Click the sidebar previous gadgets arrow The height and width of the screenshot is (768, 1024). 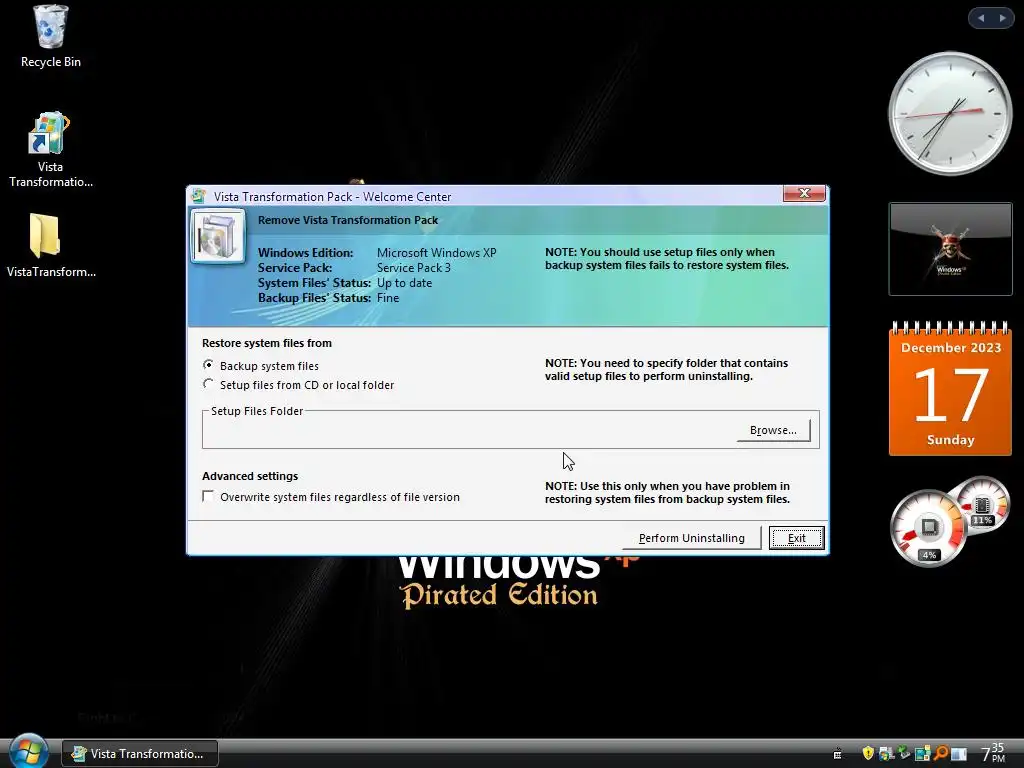click(x=980, y=18)
